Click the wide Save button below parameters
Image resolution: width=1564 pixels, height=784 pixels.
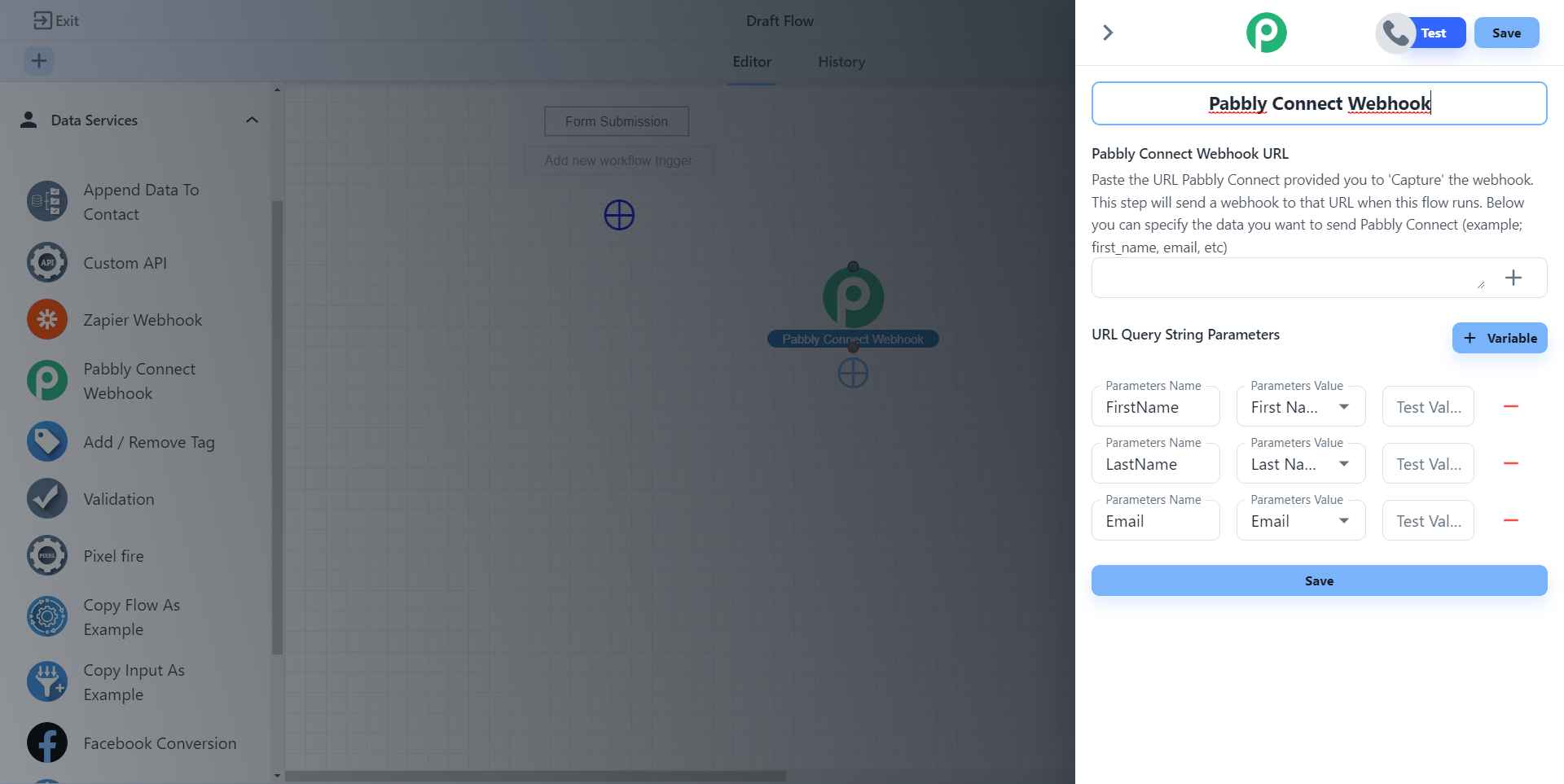point(1320,580)
